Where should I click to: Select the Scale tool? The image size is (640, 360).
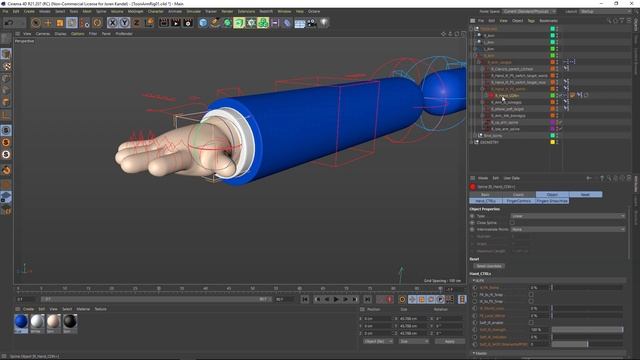click(60, 23)
